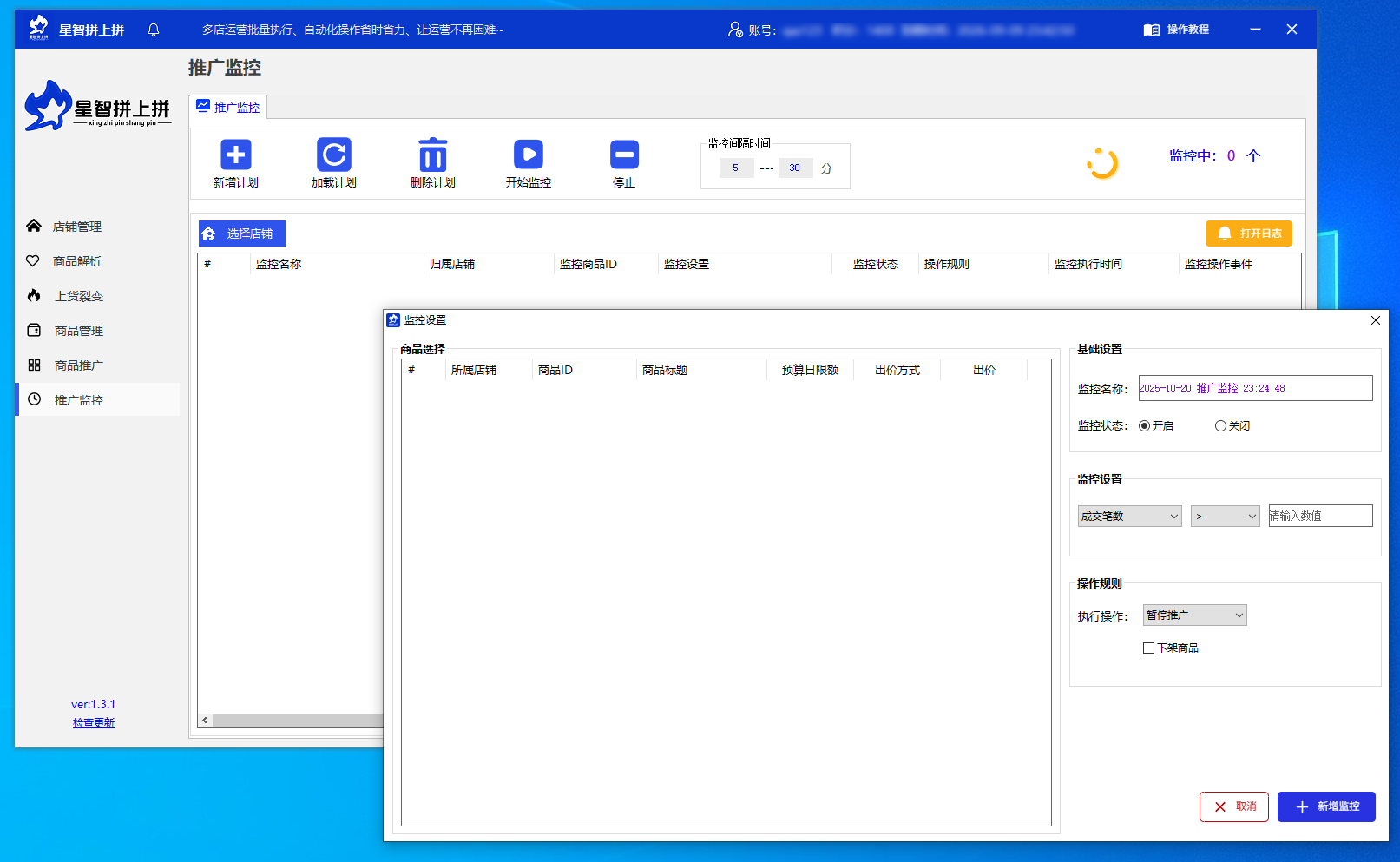1400x862 pixels.
Task: Expand the 成交笔数 metric dropdown
Action: pyautogui.click(x=1129, y=517)
